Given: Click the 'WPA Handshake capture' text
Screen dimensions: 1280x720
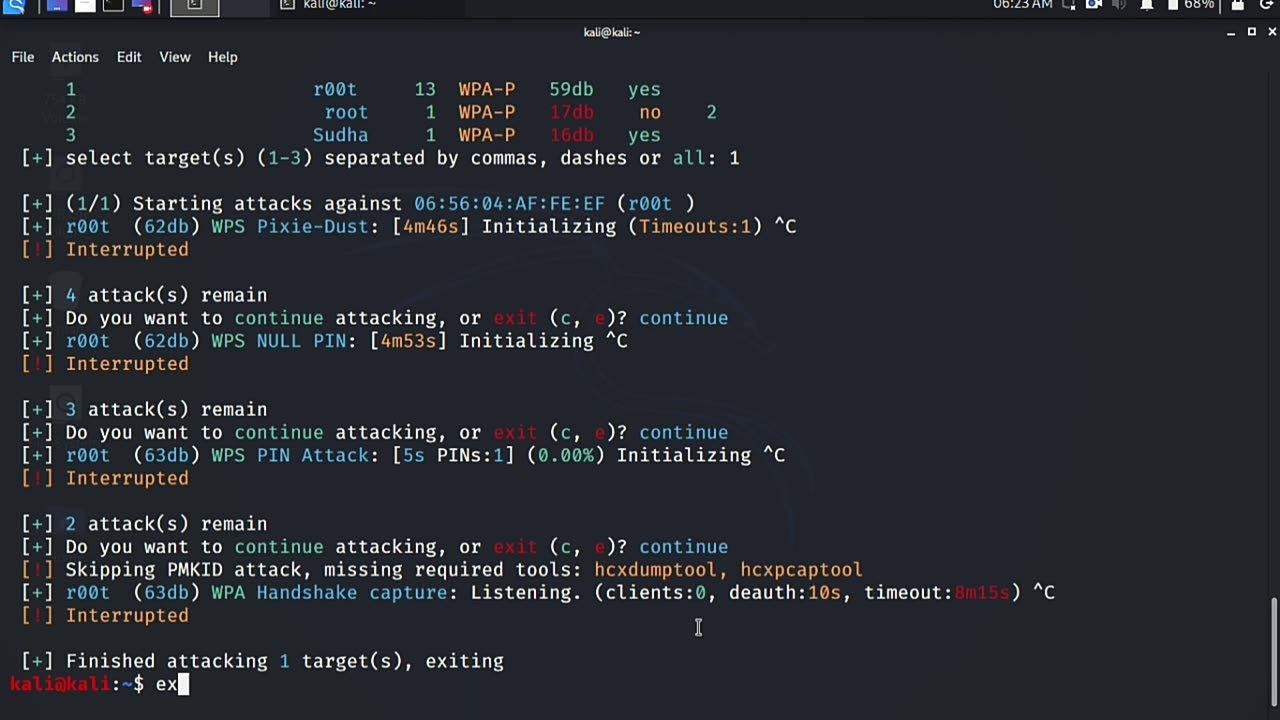Looking at the screenshot, I should [x=329, y=593].
